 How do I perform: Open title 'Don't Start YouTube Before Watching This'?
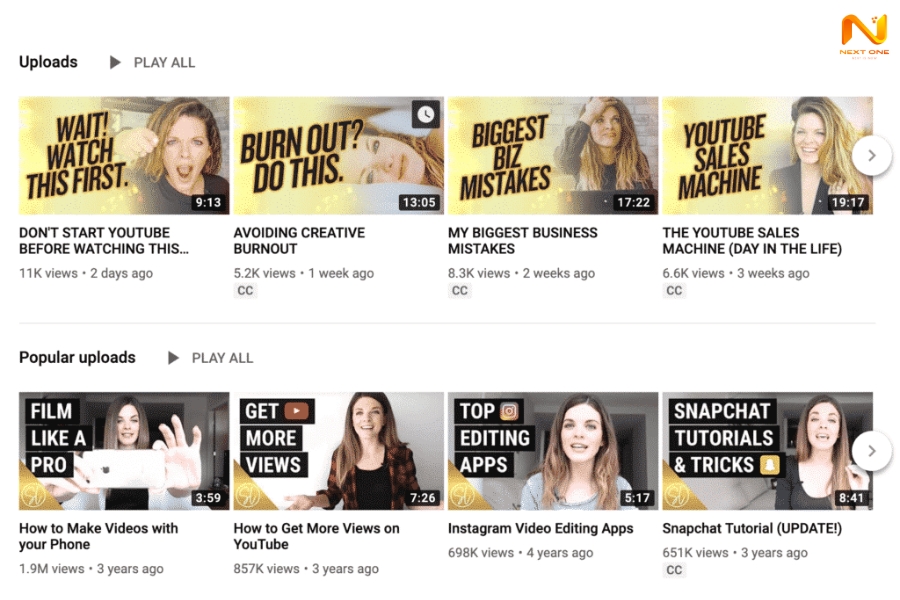tap(104, 241)
